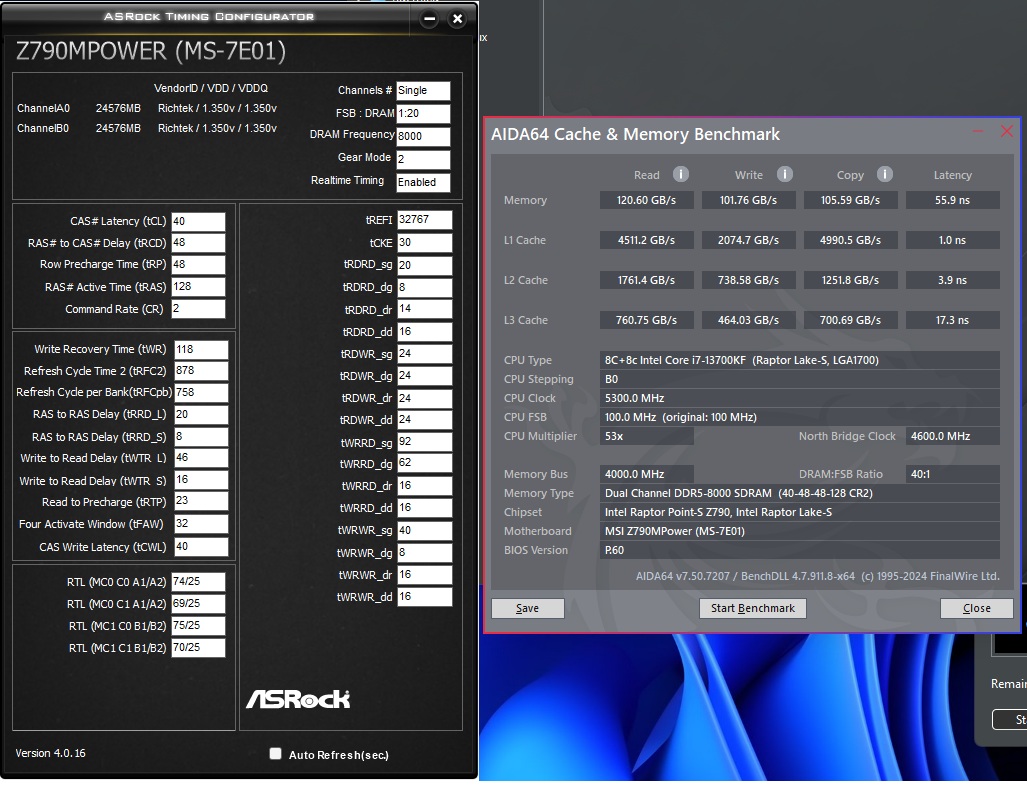Click the DRAM Frequency field showing 8000
This screenshot has width=1027, height=790.
coord(423,136)
